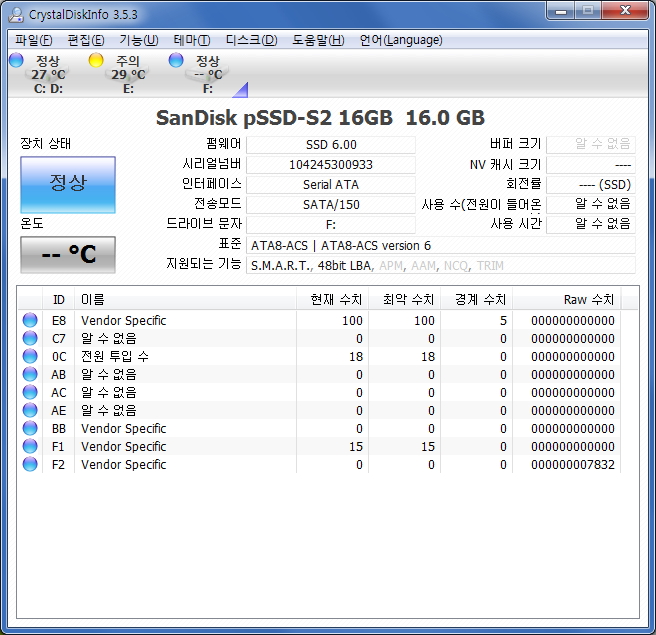
Task: Open the 편집(E) menu
Action: click(86, 40)
